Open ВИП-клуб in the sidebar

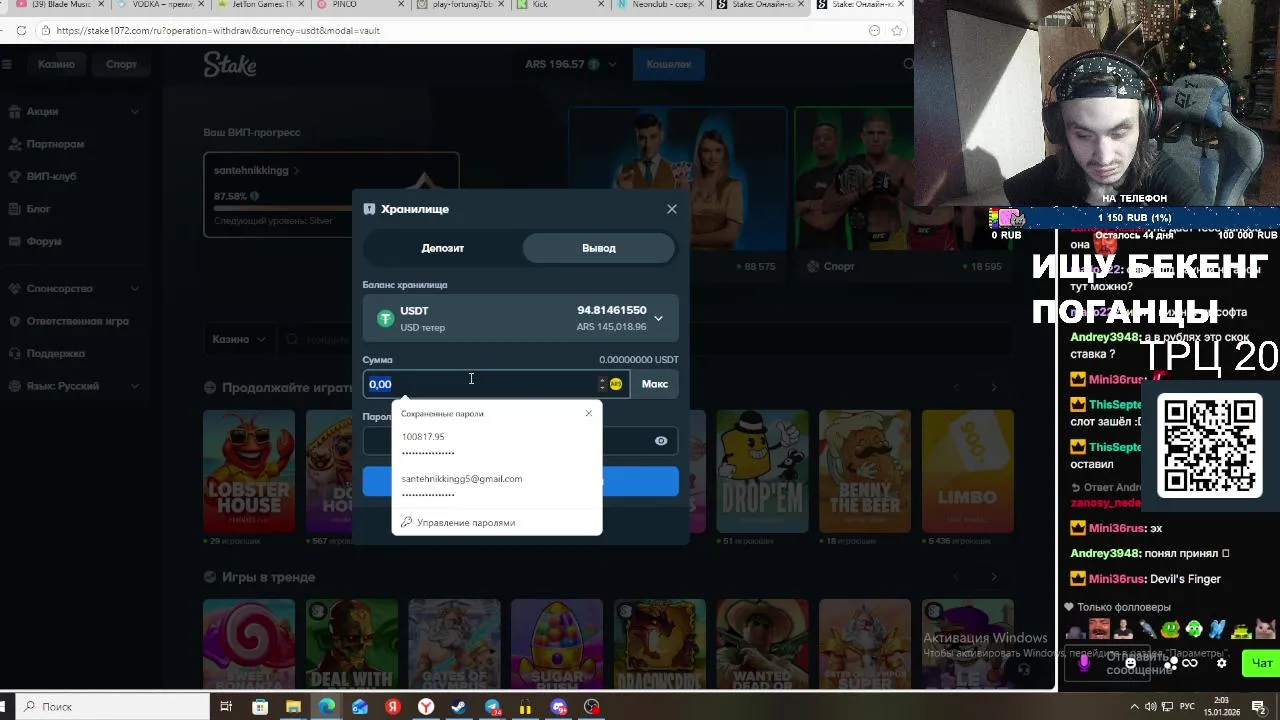tap(73, 176)
